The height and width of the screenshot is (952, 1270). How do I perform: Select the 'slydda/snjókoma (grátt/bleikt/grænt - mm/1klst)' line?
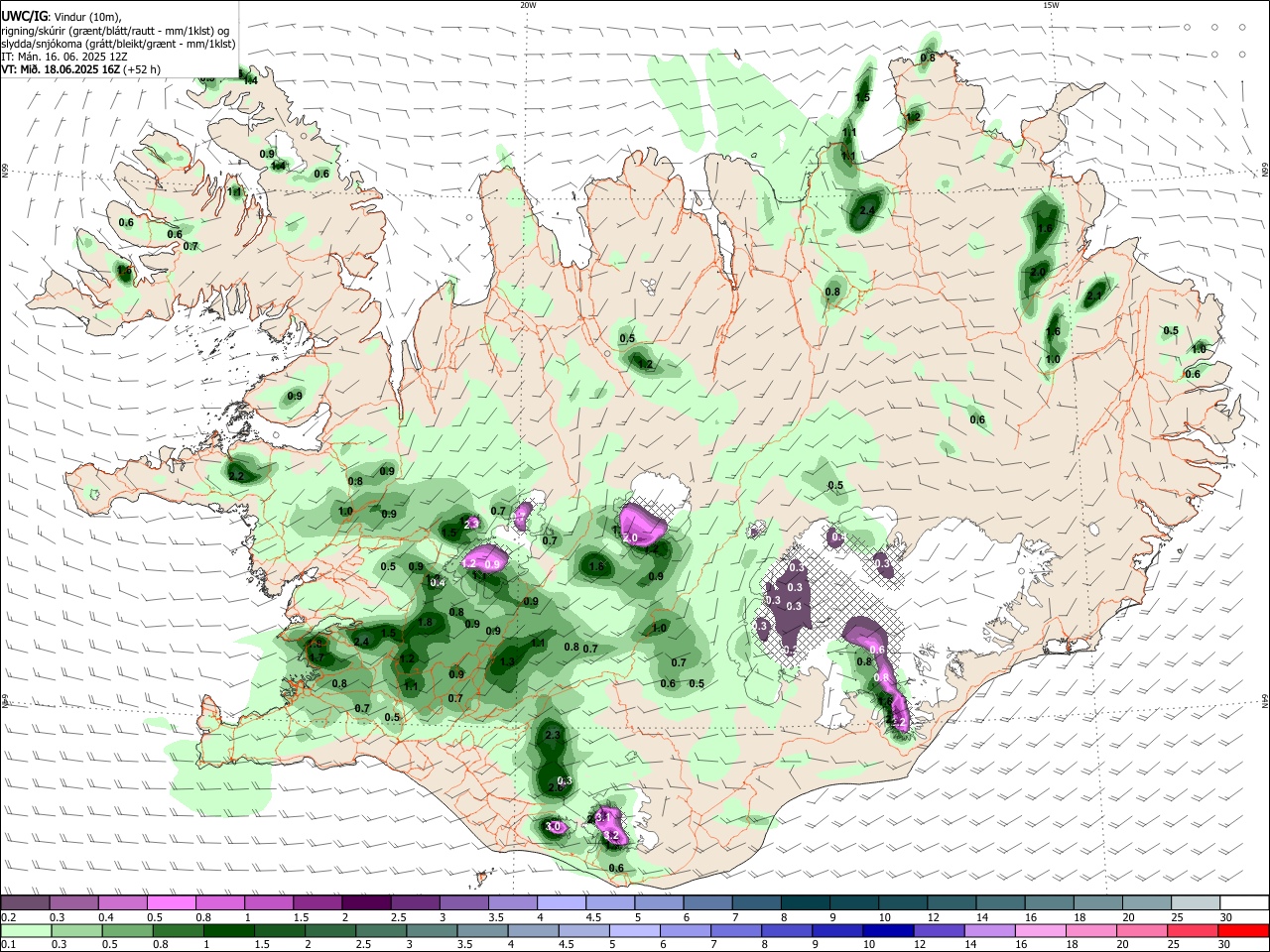[118, 44]
